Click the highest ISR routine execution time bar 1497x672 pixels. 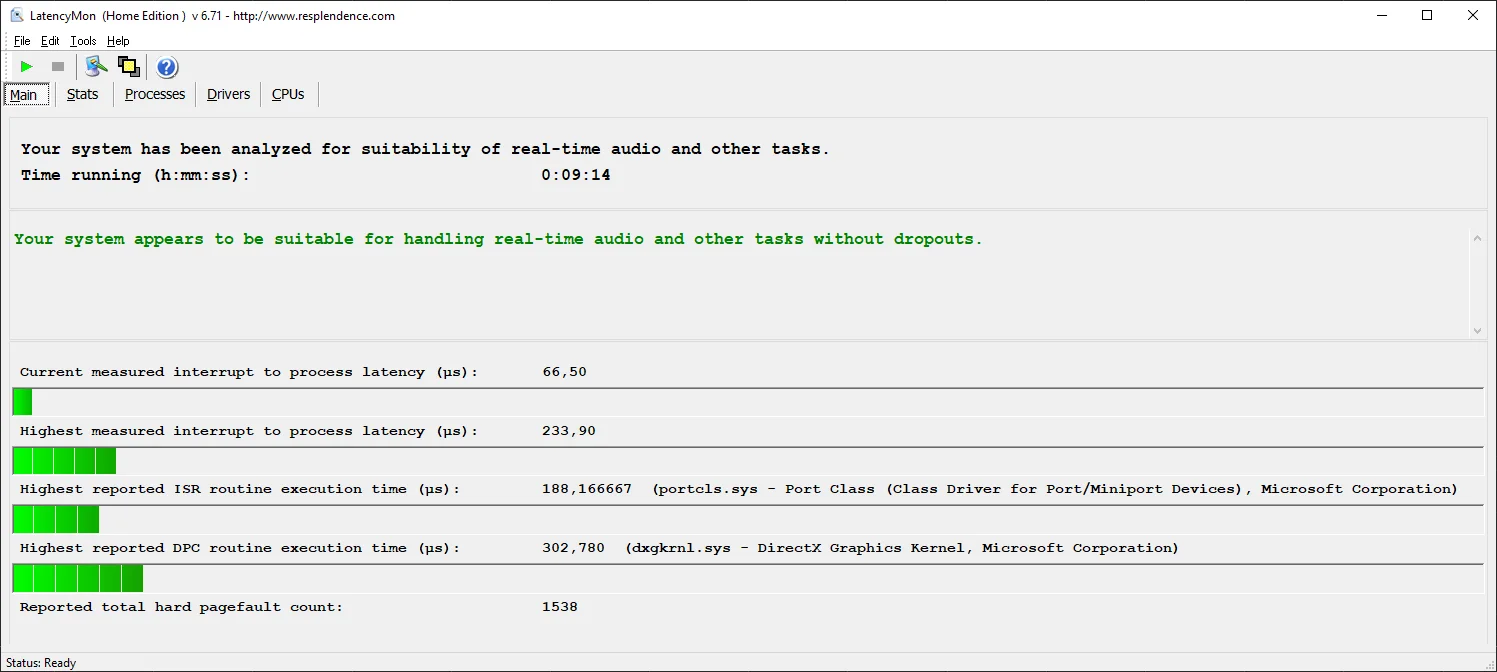(748, 519)
